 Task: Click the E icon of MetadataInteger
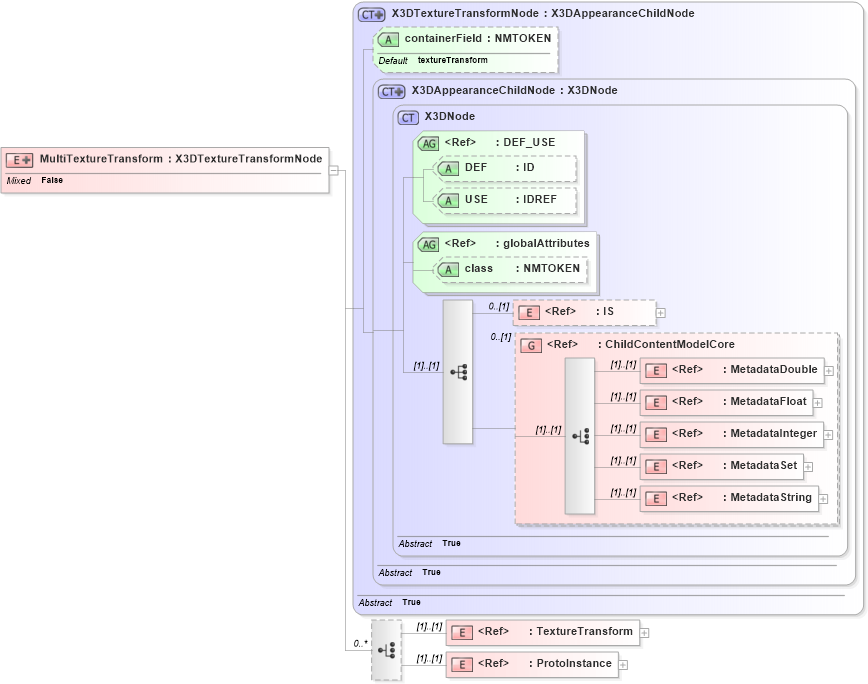[x=656, y=435]
